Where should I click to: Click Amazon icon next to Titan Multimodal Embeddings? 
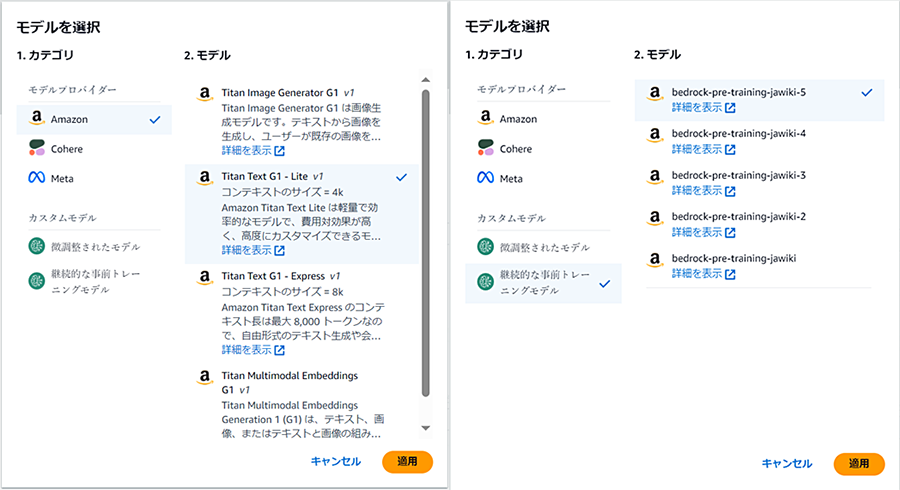click(x=205, y=376)
